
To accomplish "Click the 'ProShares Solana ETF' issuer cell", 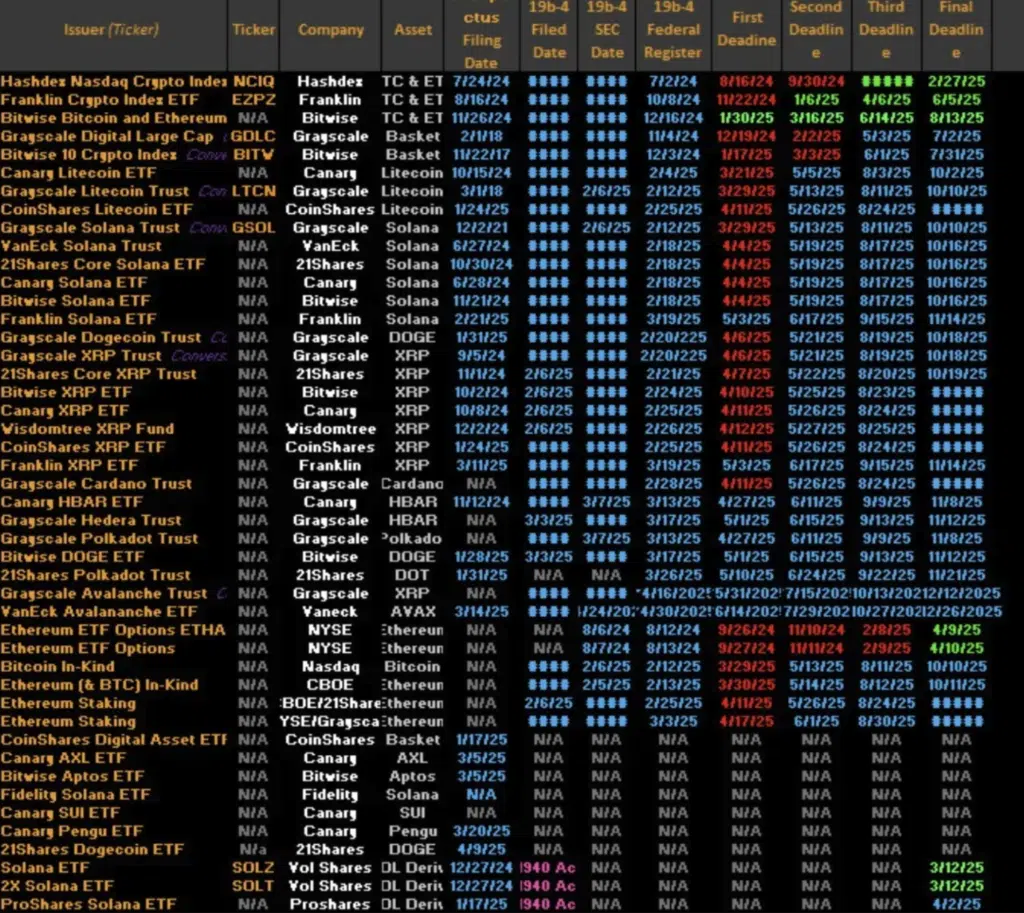I will pos(88,905).
